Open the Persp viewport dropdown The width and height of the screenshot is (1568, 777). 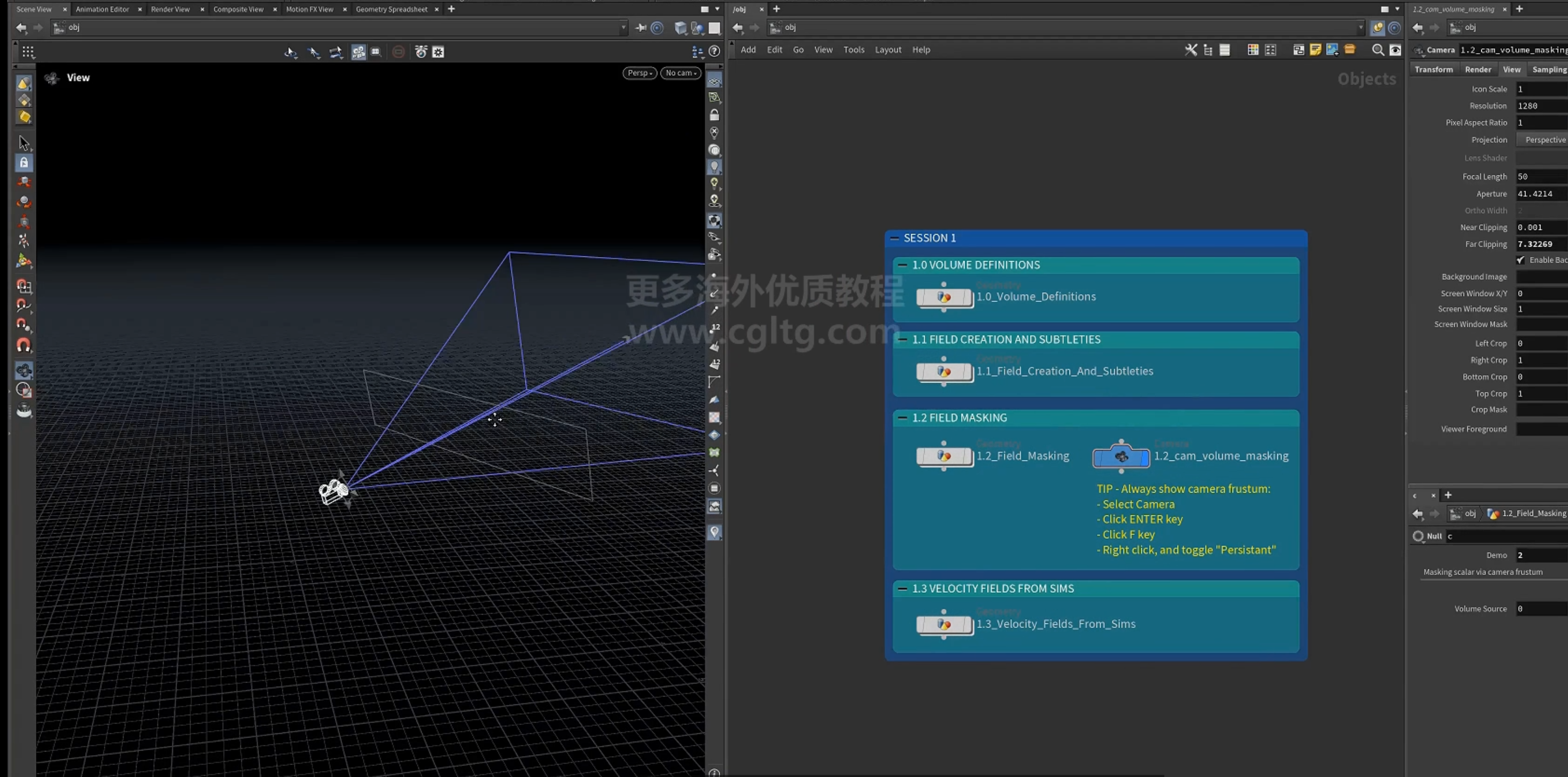(x=640, y=73)
